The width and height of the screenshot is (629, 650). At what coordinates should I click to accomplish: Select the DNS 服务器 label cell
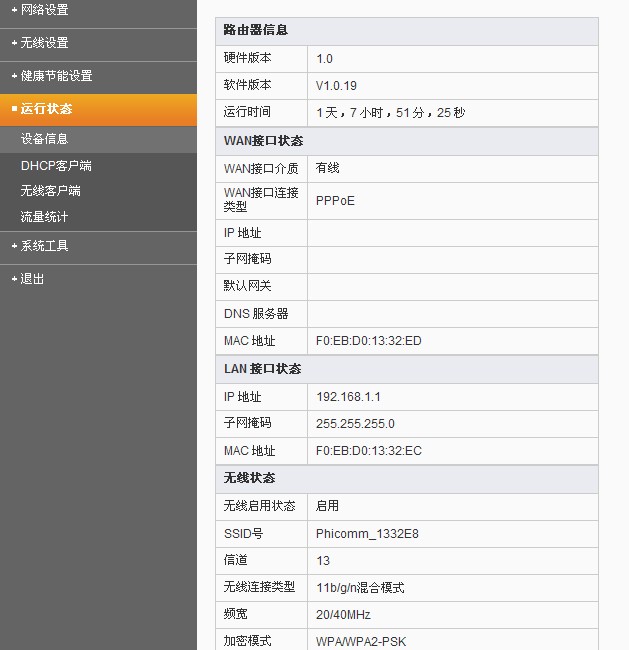[262, 314]
